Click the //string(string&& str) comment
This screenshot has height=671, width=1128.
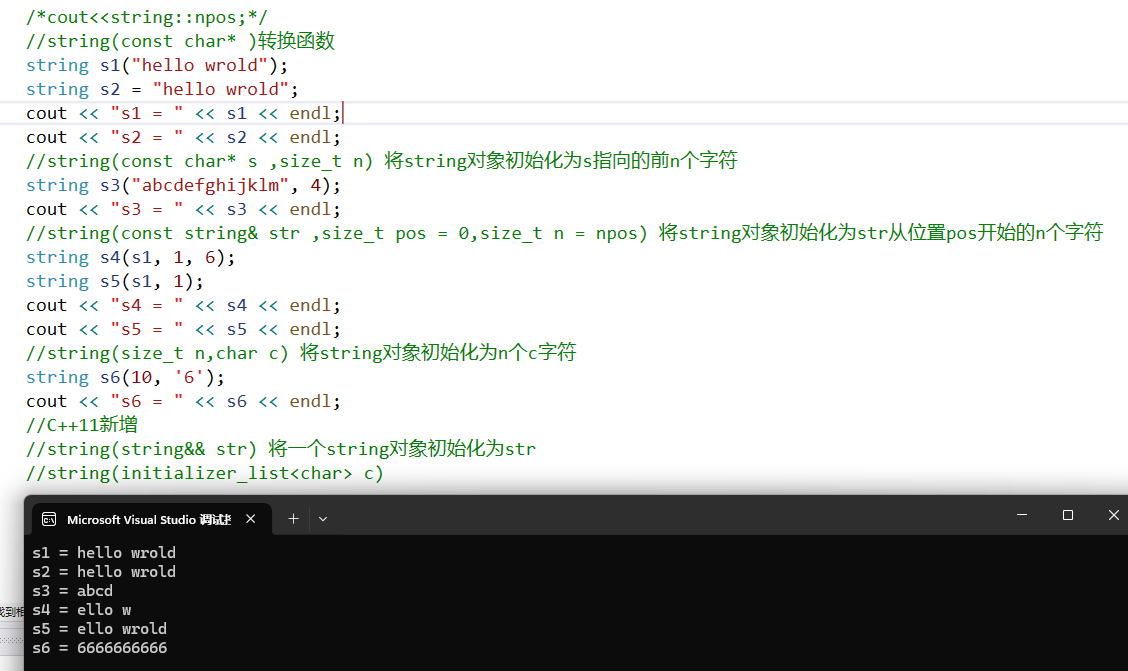(281, 449)
